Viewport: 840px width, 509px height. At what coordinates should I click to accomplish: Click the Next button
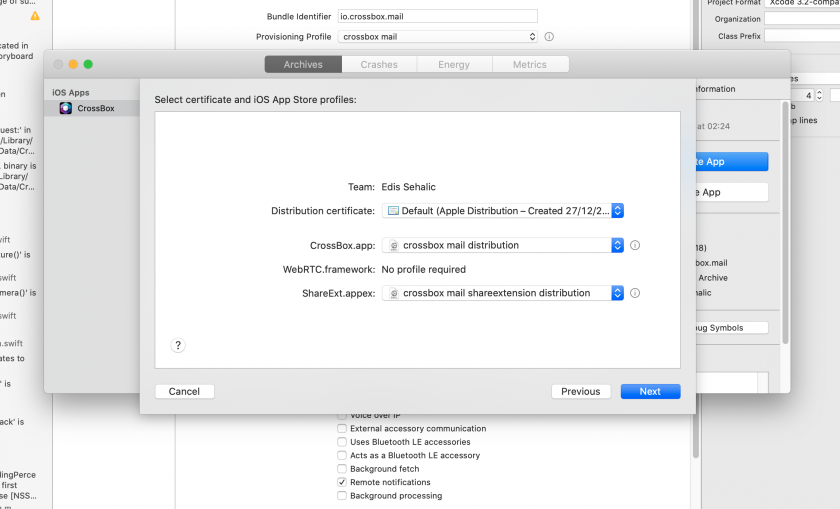pos(650,392)
